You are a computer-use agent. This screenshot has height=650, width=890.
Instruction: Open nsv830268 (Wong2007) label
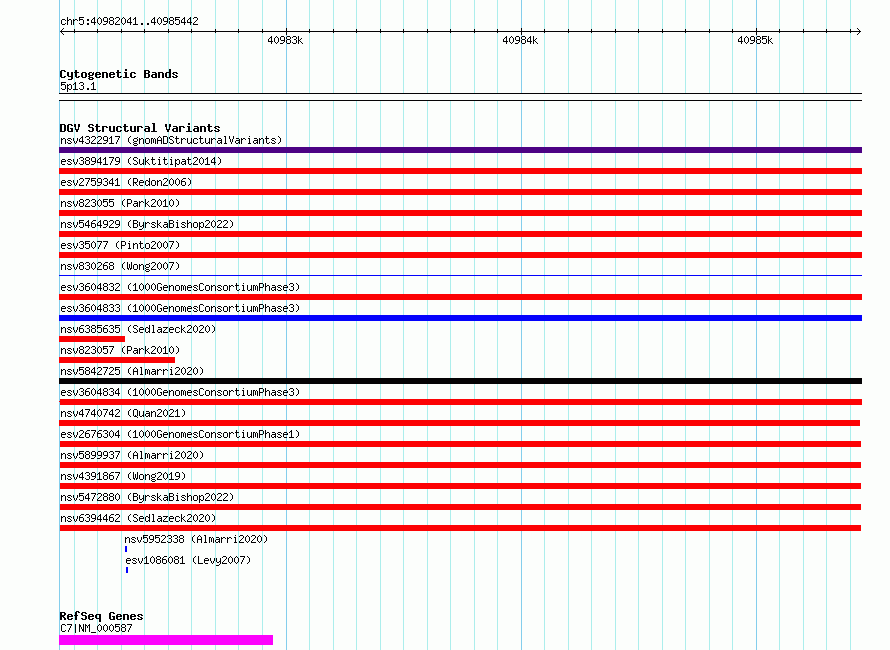pos(120,266)
